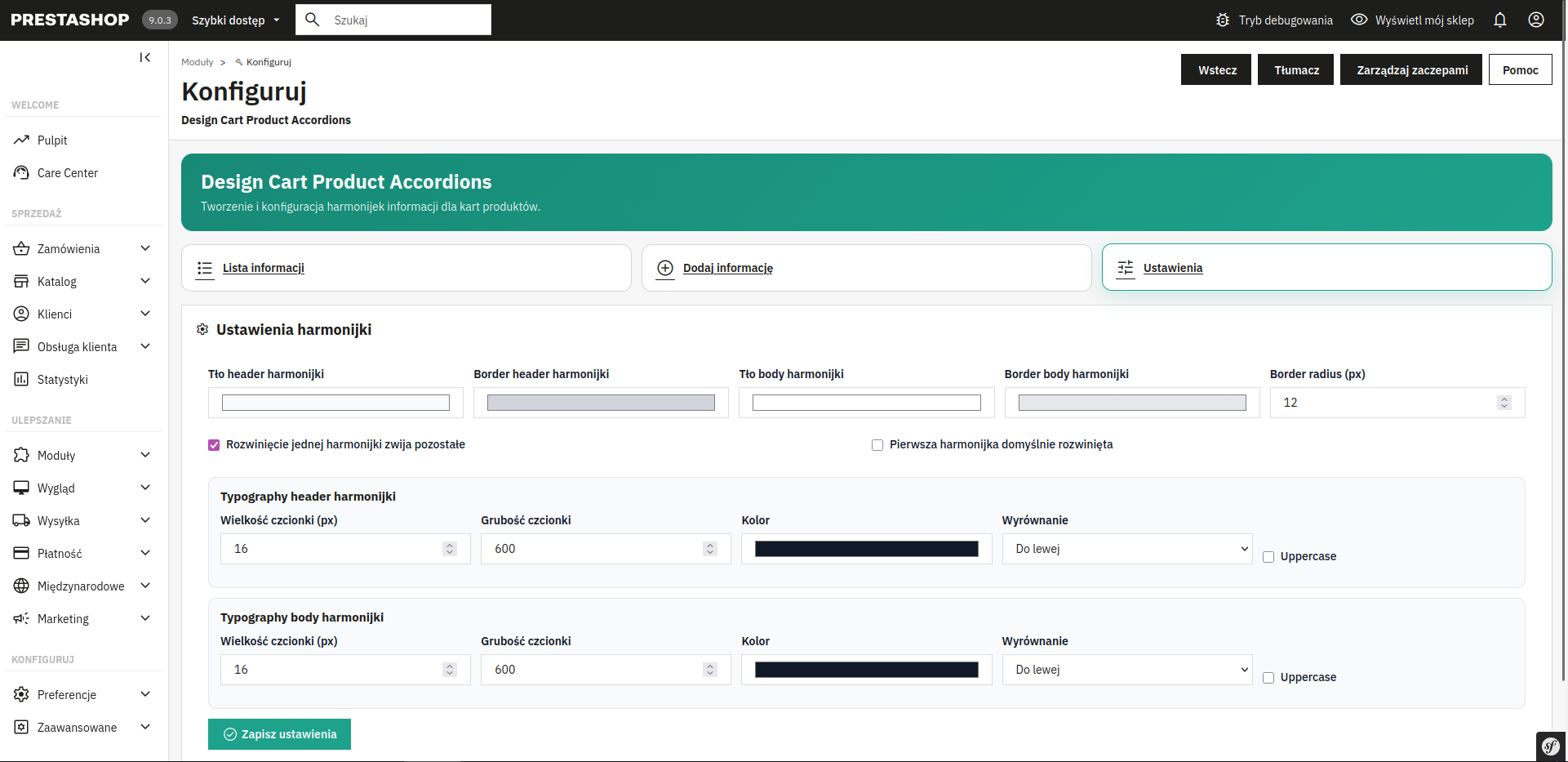Click body Wielkość czcionki spinner arrows
This screenshot has width=1568, height=762.
[450, 670]
